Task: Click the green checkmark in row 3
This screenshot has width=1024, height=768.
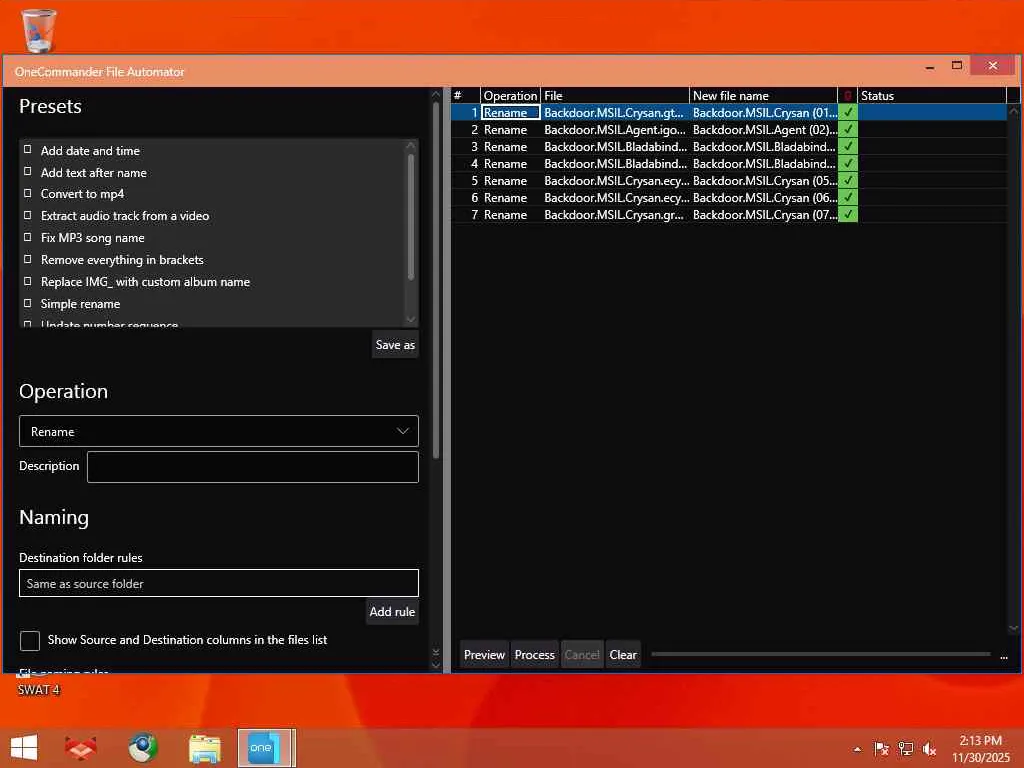Action: [848, 146]
